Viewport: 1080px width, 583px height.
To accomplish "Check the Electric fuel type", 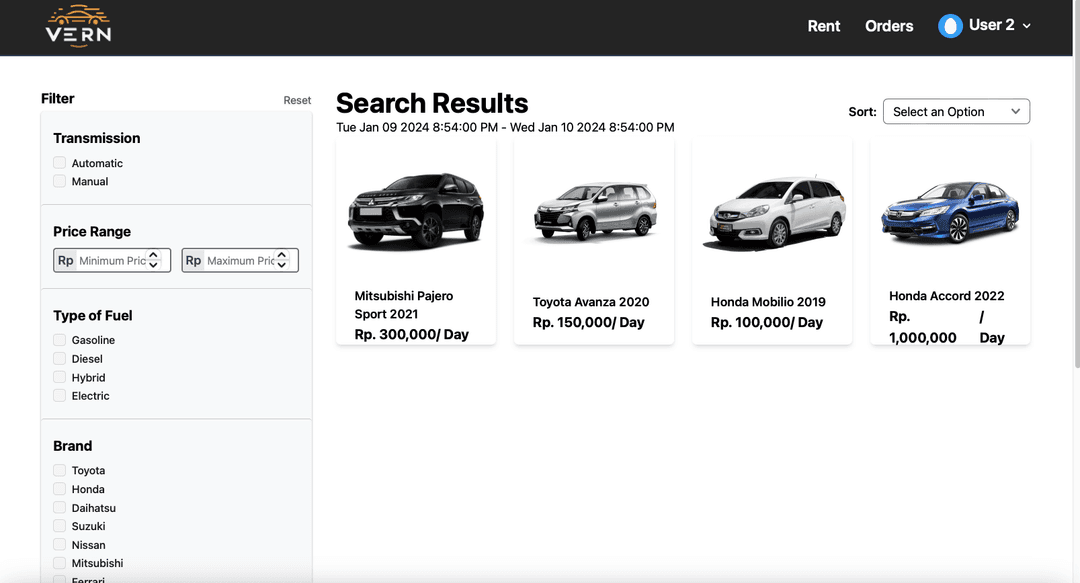I will coord(59,395).
